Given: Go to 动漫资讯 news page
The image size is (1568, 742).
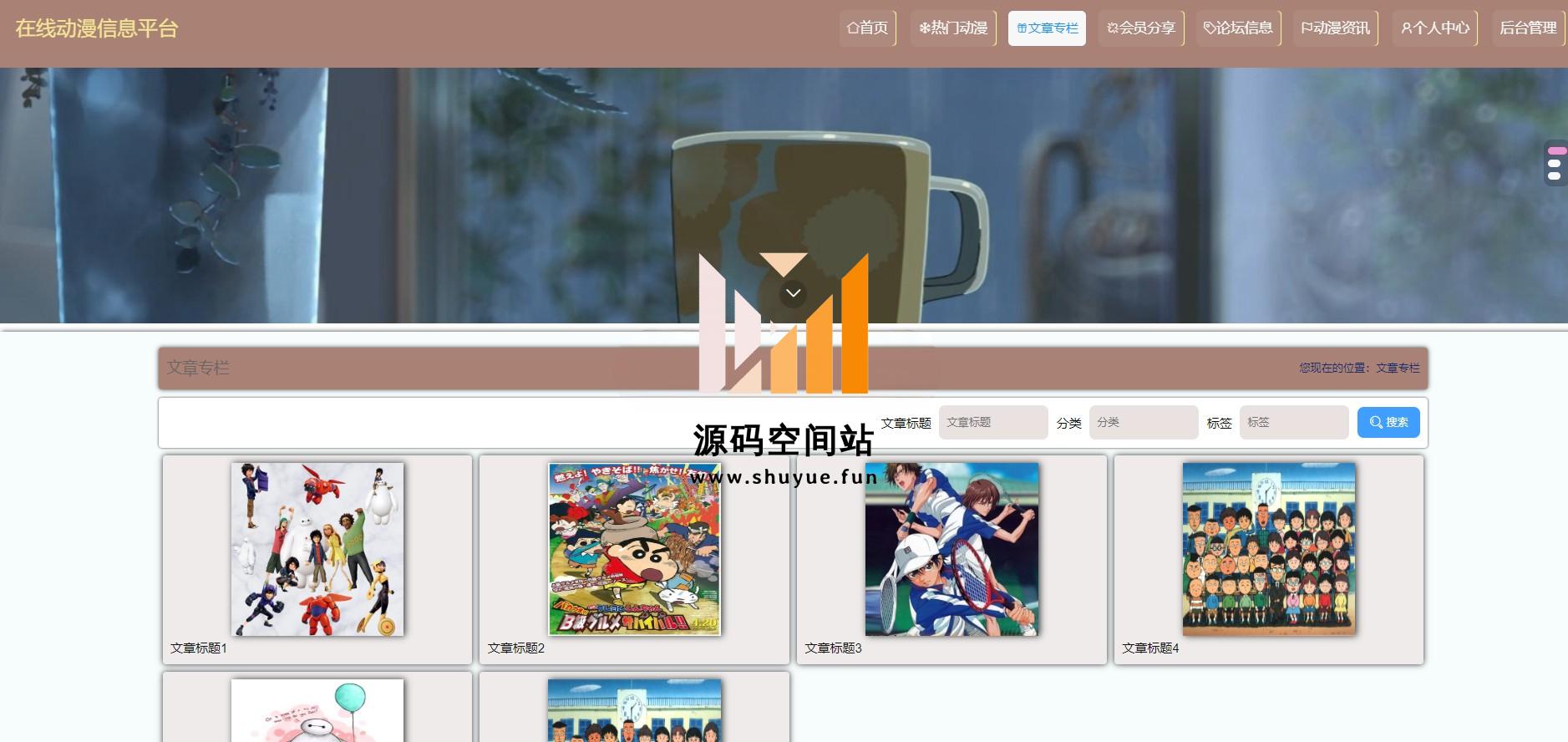Looking at the screenshot, I should [x=1335, y=28].
